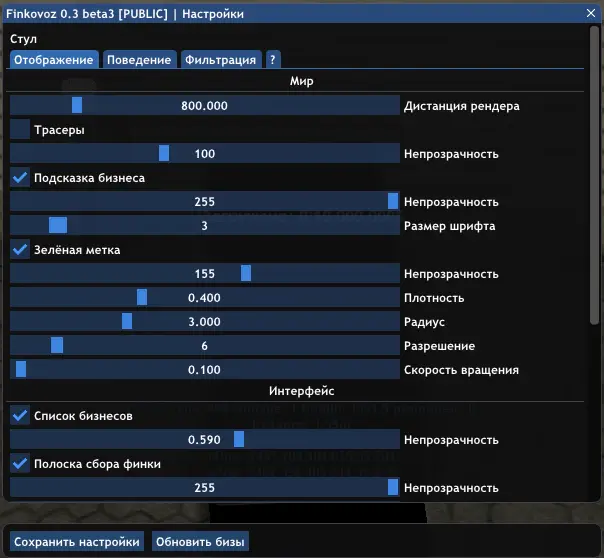Click the Трасеры Непрозрачность slider set to 100
The width and height of the screenshot is (604, 558).
tap(204, 154)
